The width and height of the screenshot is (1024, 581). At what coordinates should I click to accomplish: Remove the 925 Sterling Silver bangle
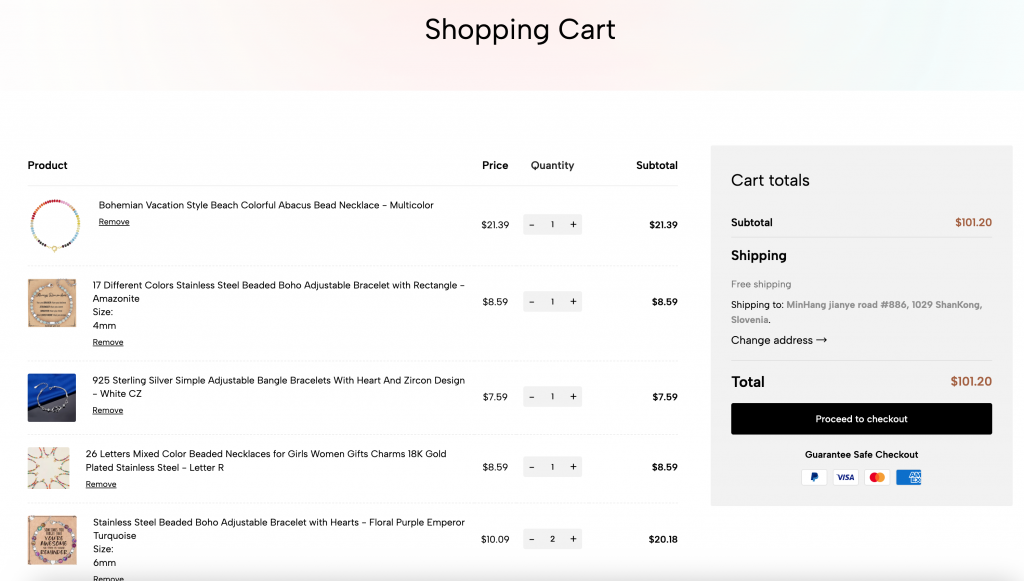[x=108, y=411]
